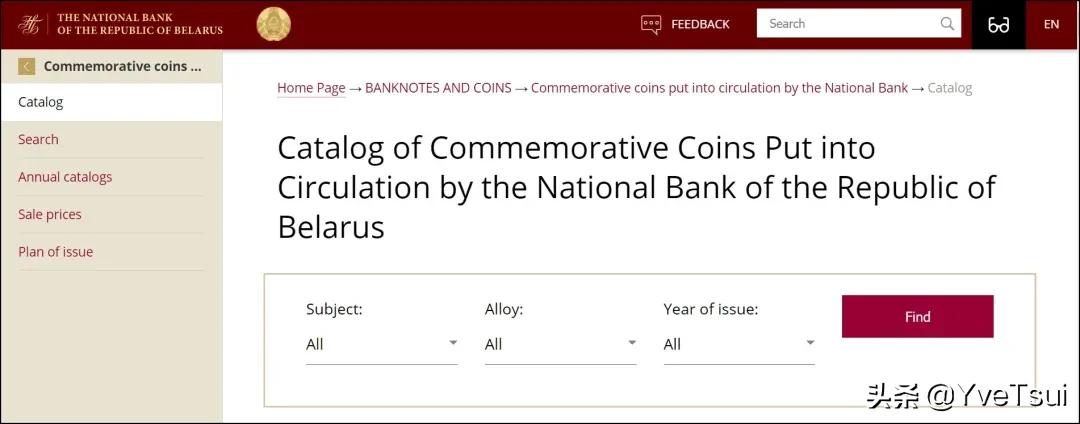Click the FEEDBACK text link
Screen dimensions: 1080x424
coord(700,24)
